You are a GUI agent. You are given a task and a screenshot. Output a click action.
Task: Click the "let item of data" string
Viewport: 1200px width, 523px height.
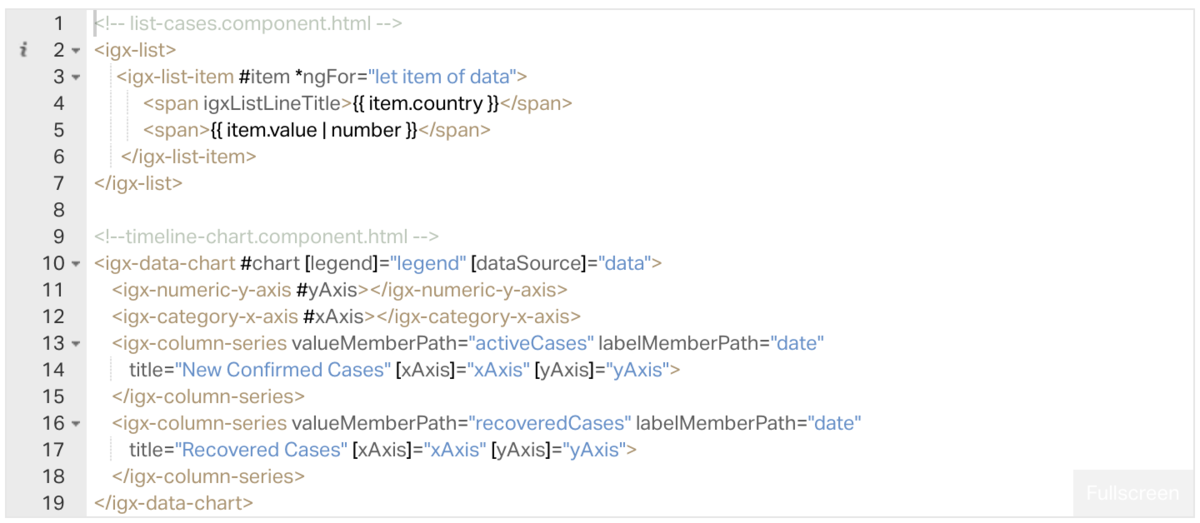[441, 76]
